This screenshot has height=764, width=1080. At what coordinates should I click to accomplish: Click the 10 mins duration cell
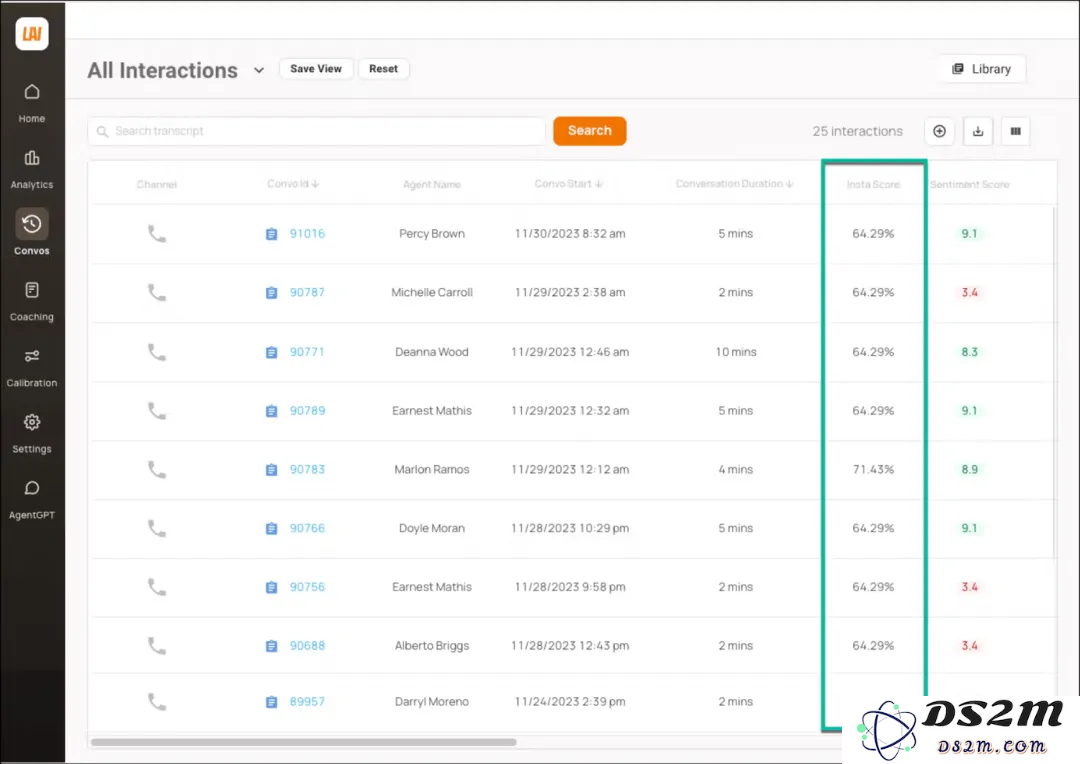click(736, 352)
